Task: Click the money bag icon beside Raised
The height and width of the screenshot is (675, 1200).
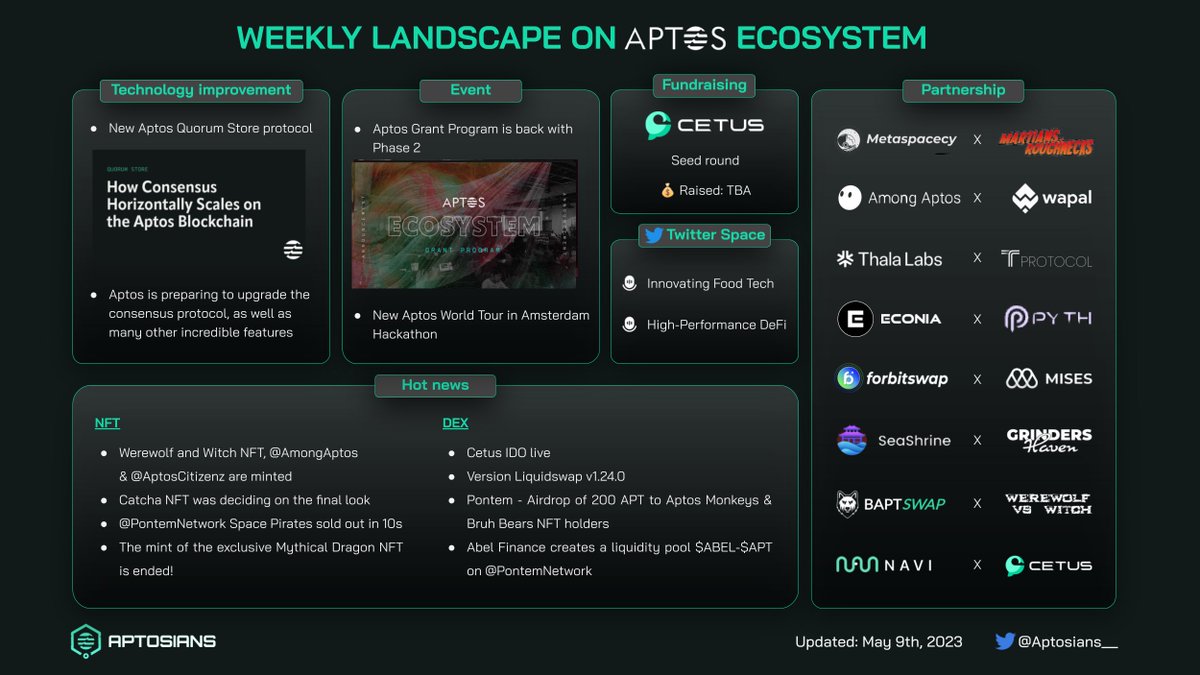Action: [x=667, y=190]
